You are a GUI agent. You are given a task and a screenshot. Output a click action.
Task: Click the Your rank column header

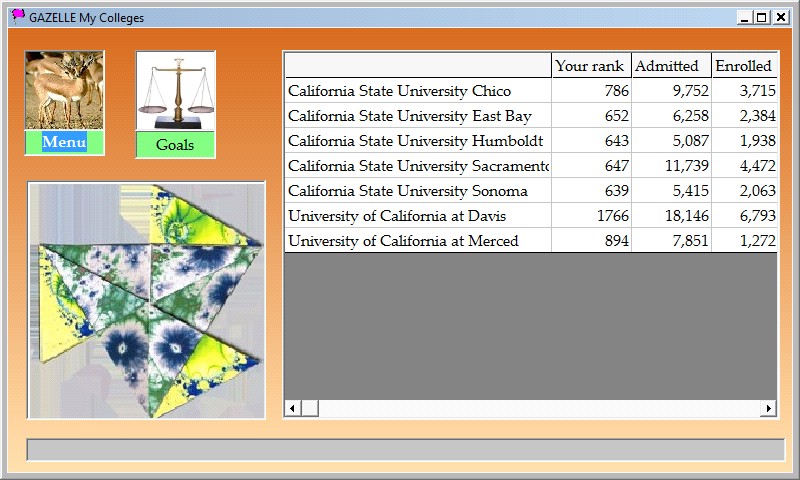[x=590, y=66]
